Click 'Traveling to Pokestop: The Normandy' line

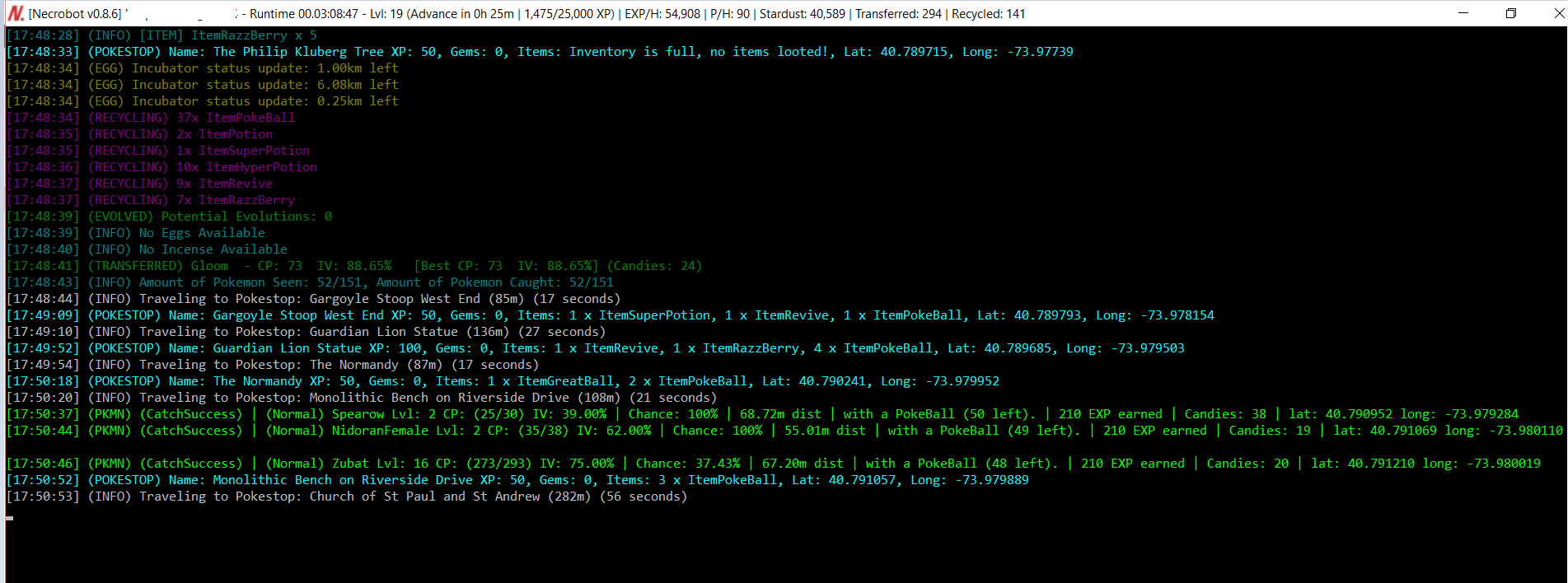[273, 365]
